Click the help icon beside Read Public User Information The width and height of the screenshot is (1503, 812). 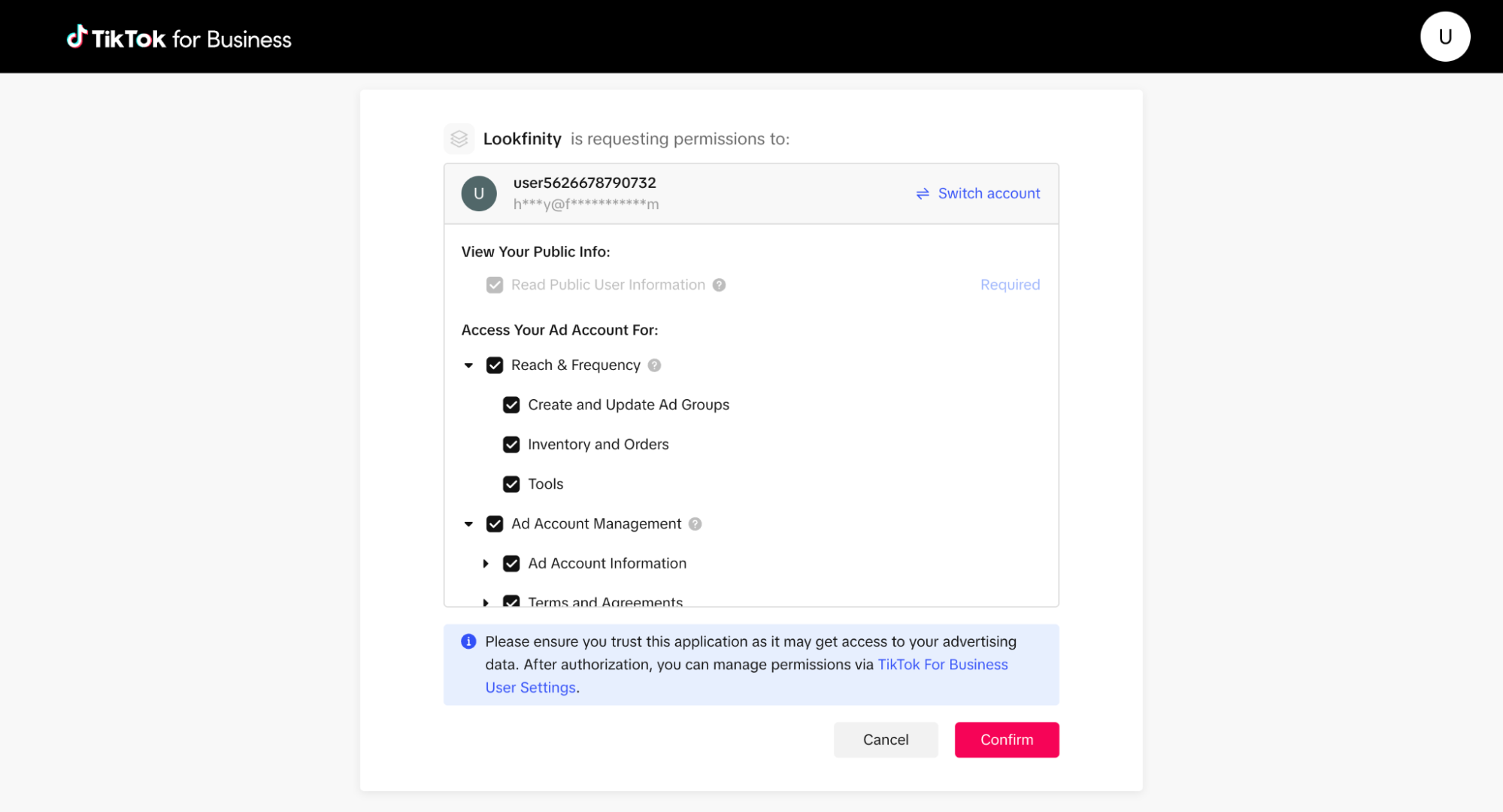pos(720,285)
